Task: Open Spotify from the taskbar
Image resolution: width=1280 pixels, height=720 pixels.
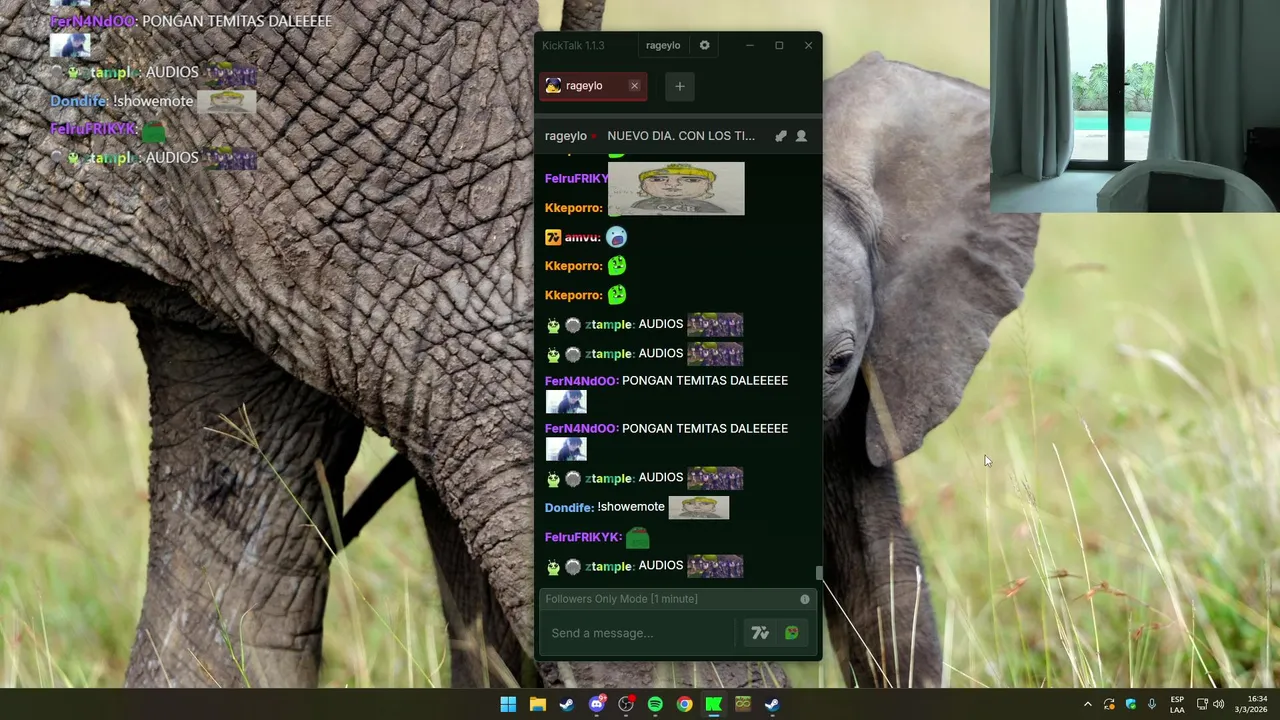Action: [x=655, y=704]
